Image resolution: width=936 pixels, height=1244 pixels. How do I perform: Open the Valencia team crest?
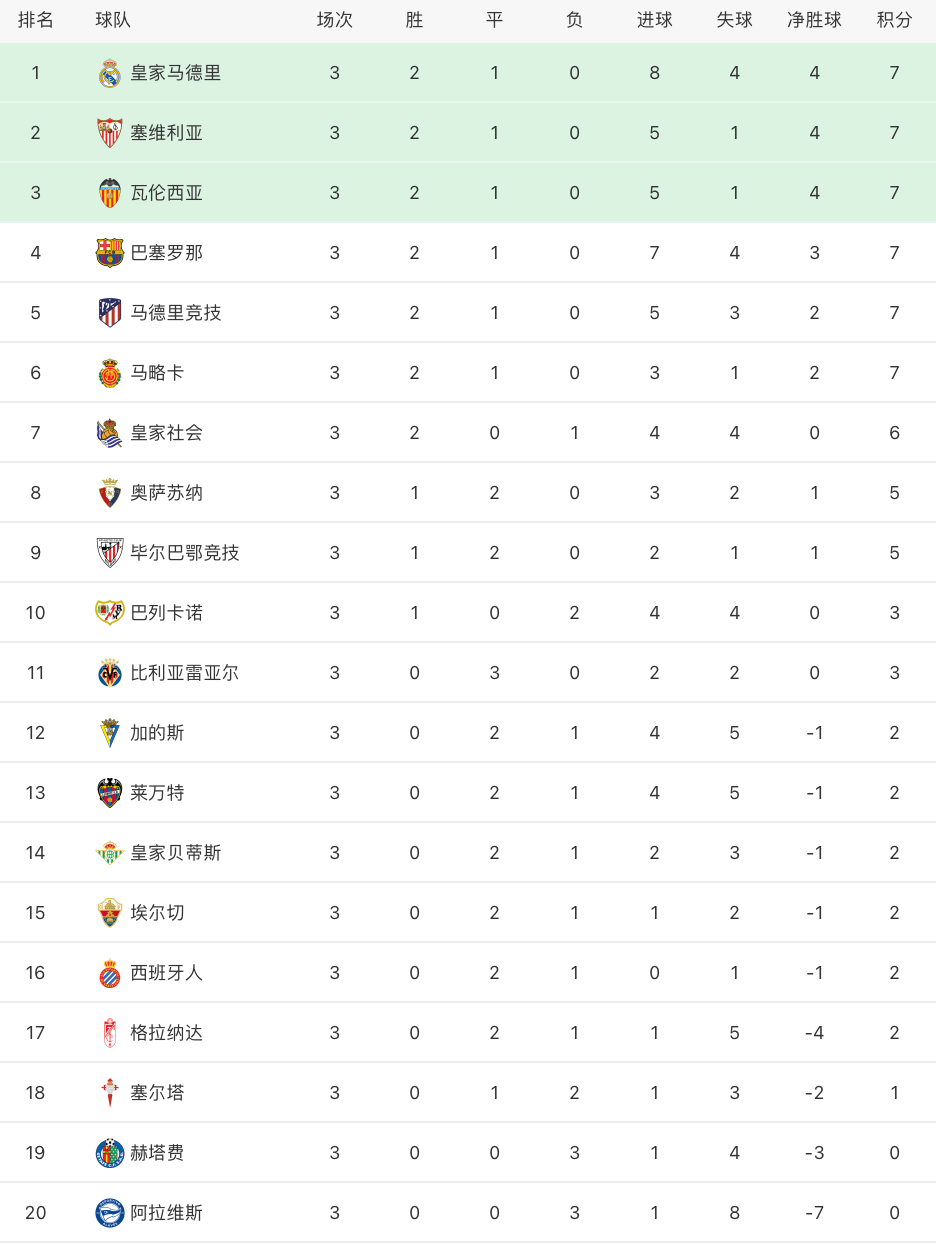[110, 193]
